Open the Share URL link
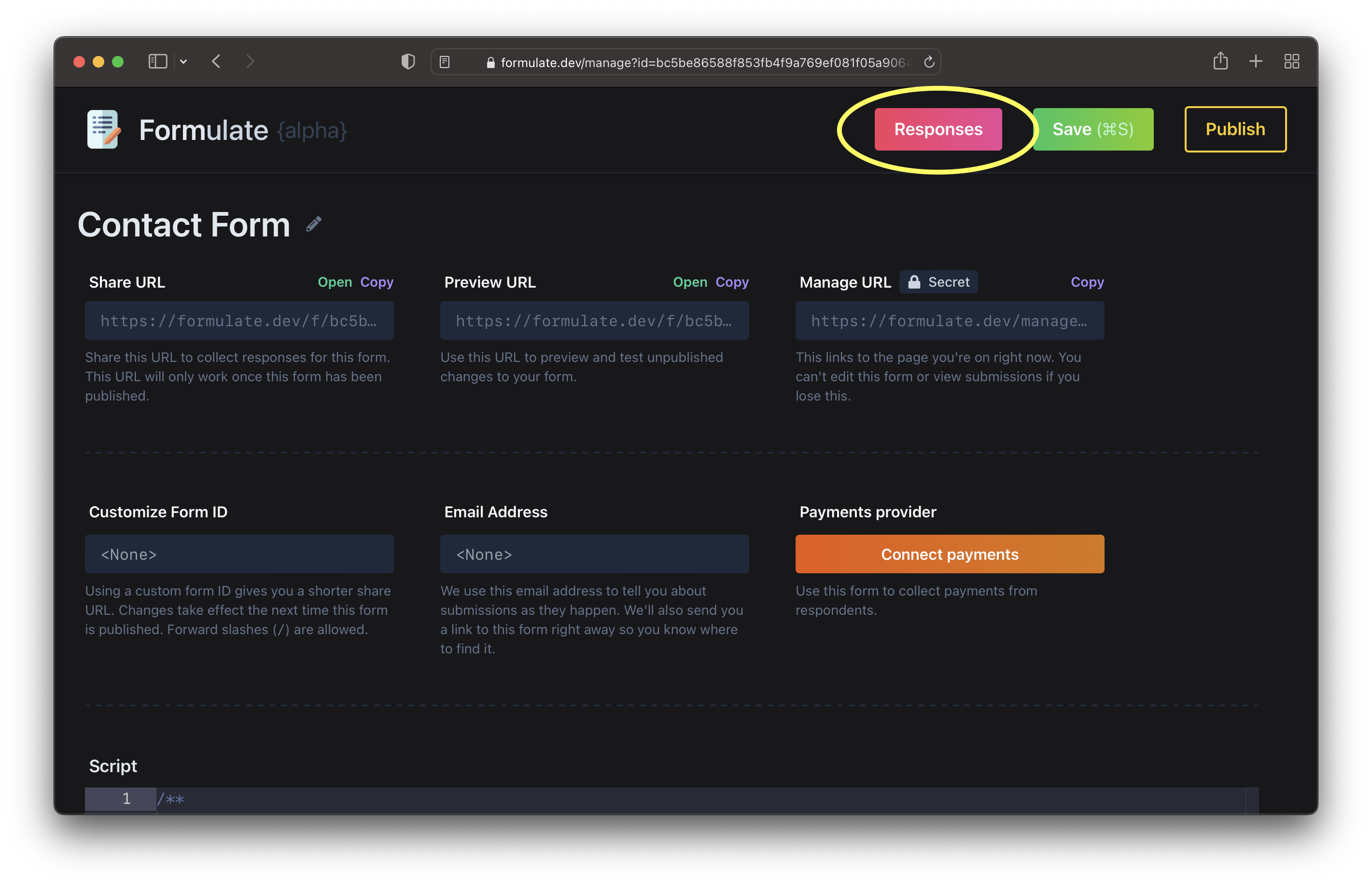The height and width of the screenshot is (886, 1372). tap(335, 282)
